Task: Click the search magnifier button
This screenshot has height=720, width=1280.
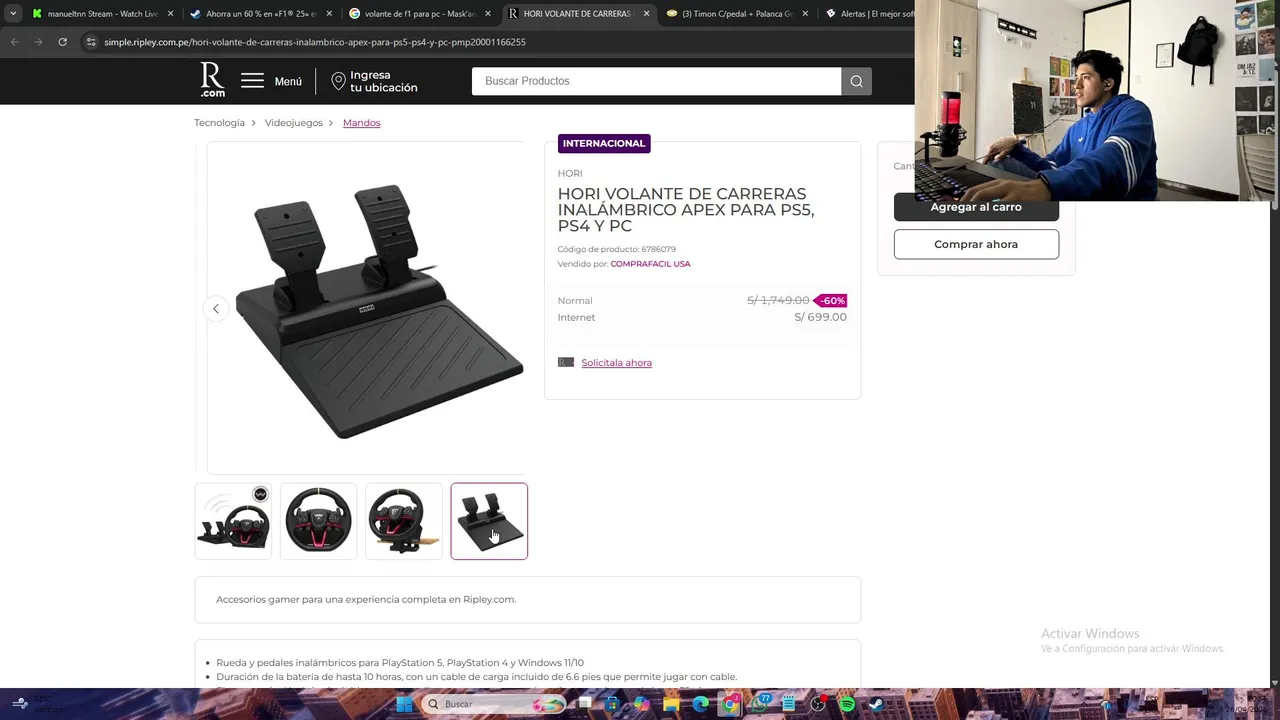Action: tap(857, 81)
